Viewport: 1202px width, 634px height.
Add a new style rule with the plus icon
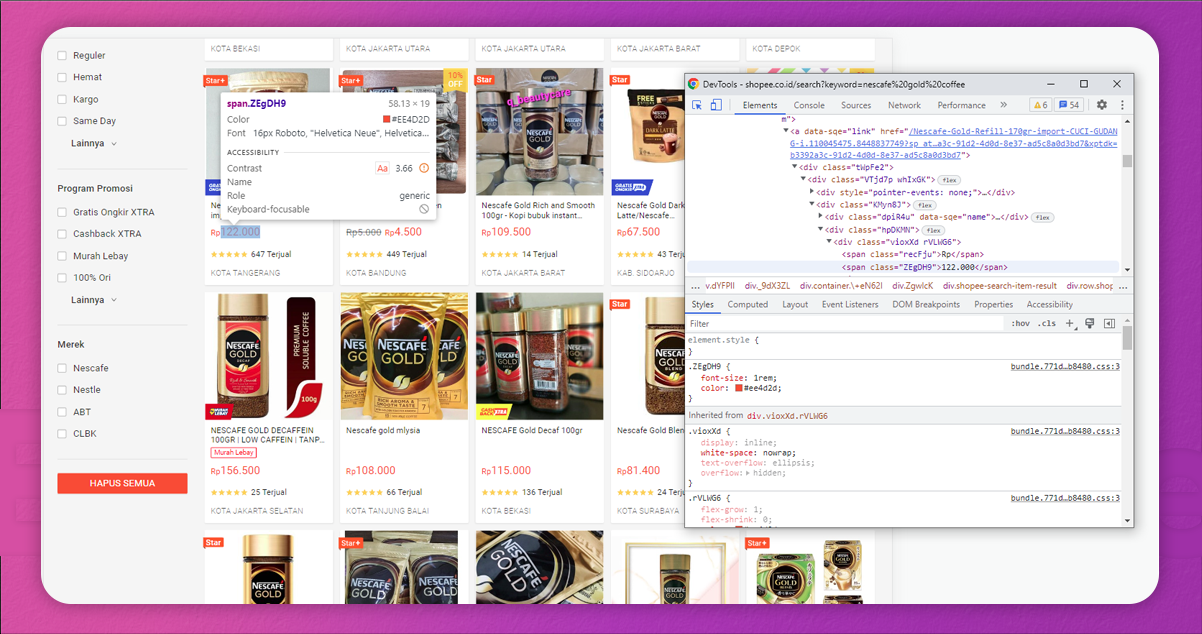(x=1070, y=322)
